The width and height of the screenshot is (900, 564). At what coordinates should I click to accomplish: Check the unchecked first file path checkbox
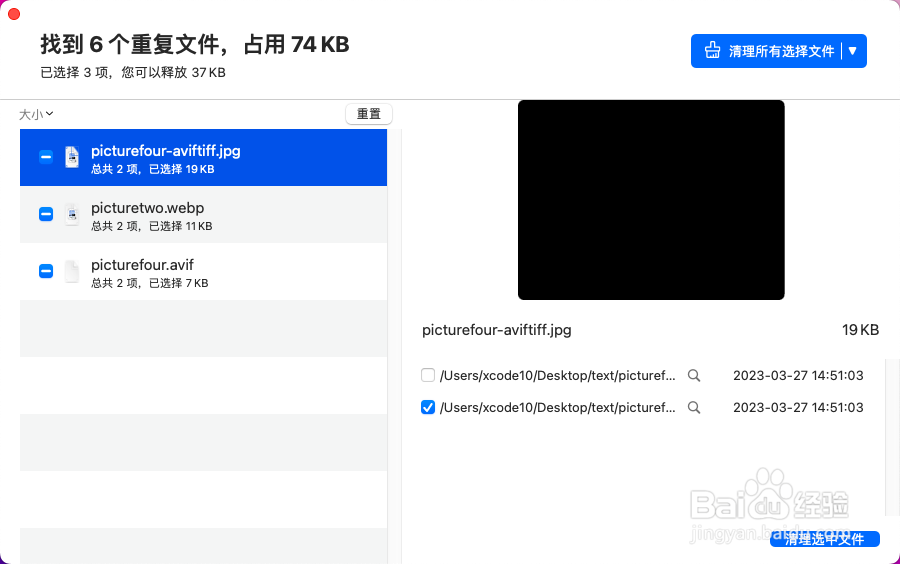[x=428, y=375]
